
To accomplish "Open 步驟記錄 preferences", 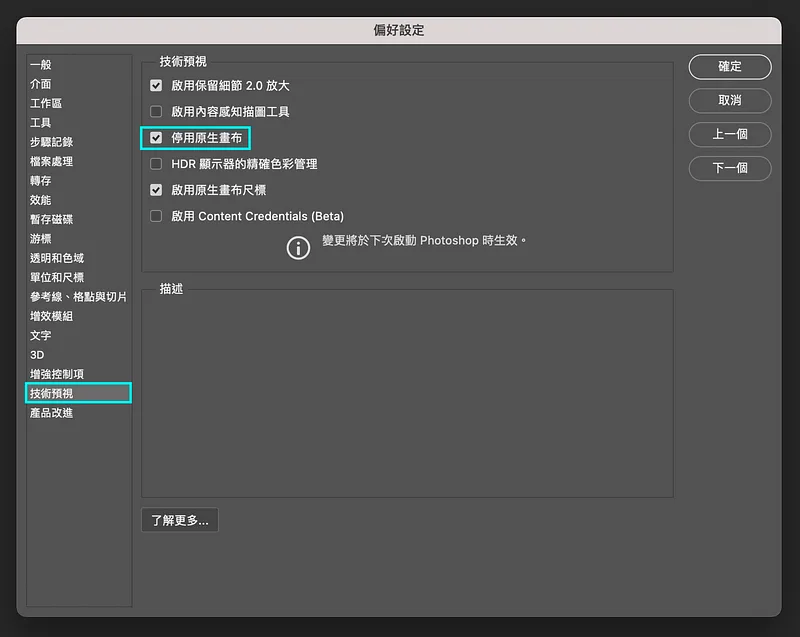I will point(79,142).
